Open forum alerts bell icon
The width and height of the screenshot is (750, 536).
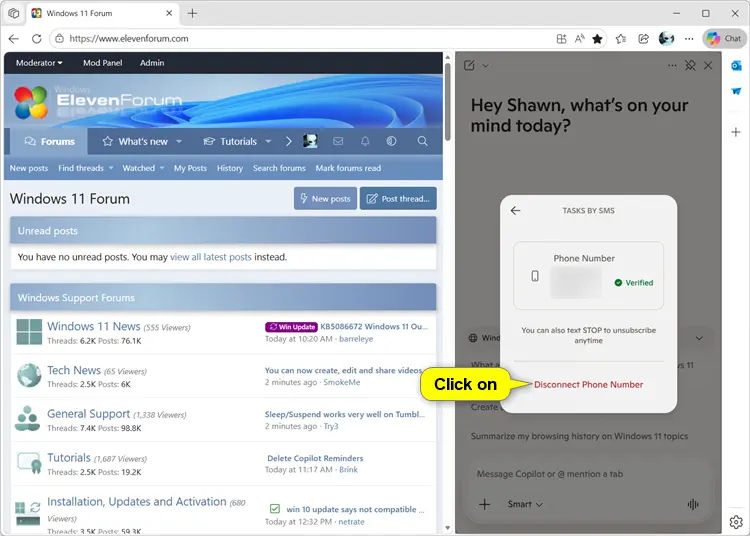[x=365, y=141]
